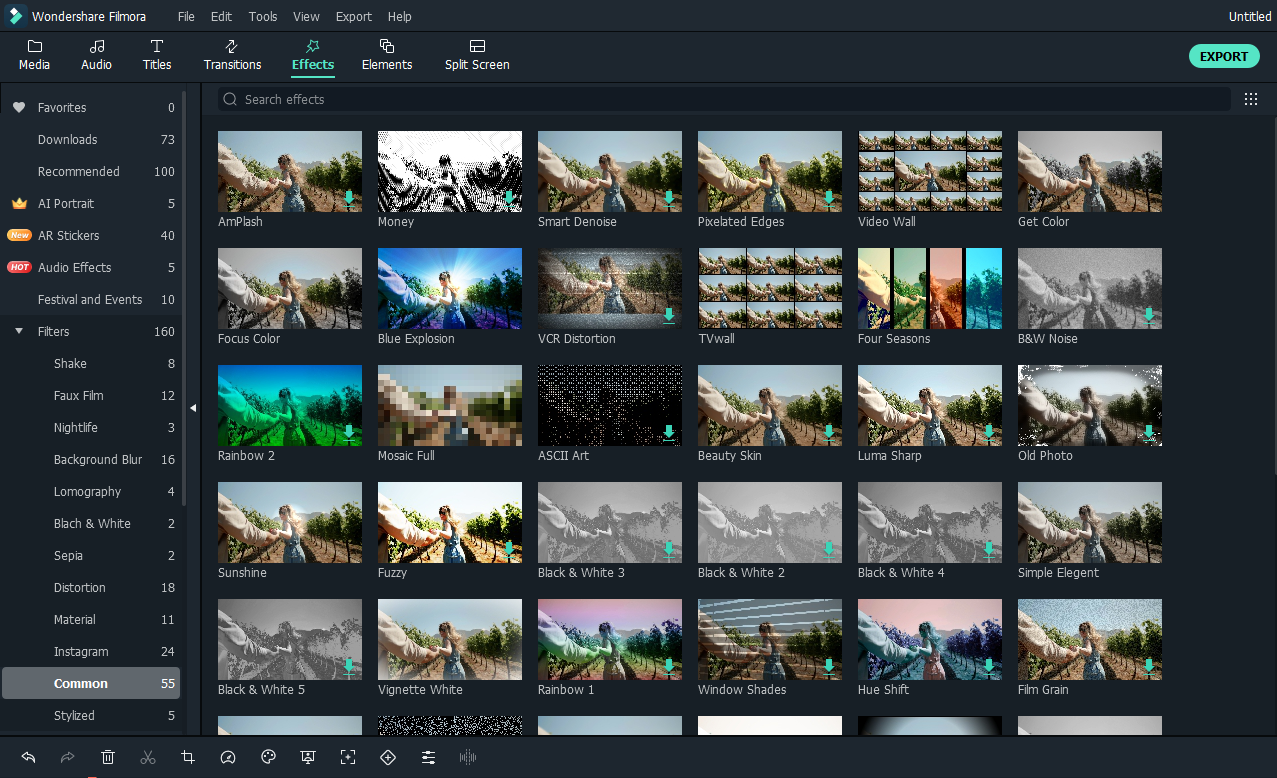Select the Background Blur subcategory
The height and width of the screenshot is (778, 1277).
92,459
